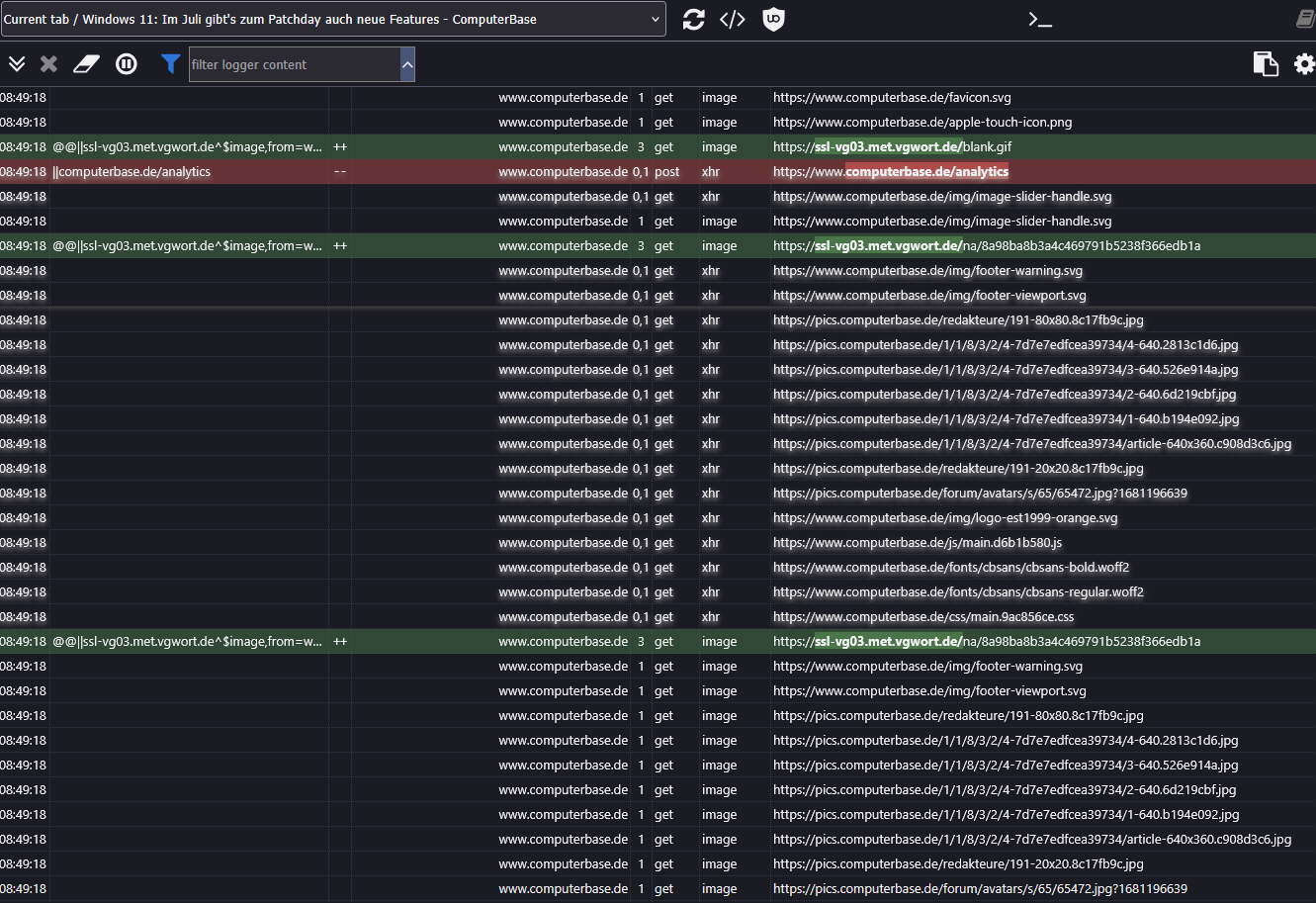The width and height of the screenshot is (1316, 903).
Task: Select the blocked computerbase.de/analytics URL
Action: coord(891,172)
